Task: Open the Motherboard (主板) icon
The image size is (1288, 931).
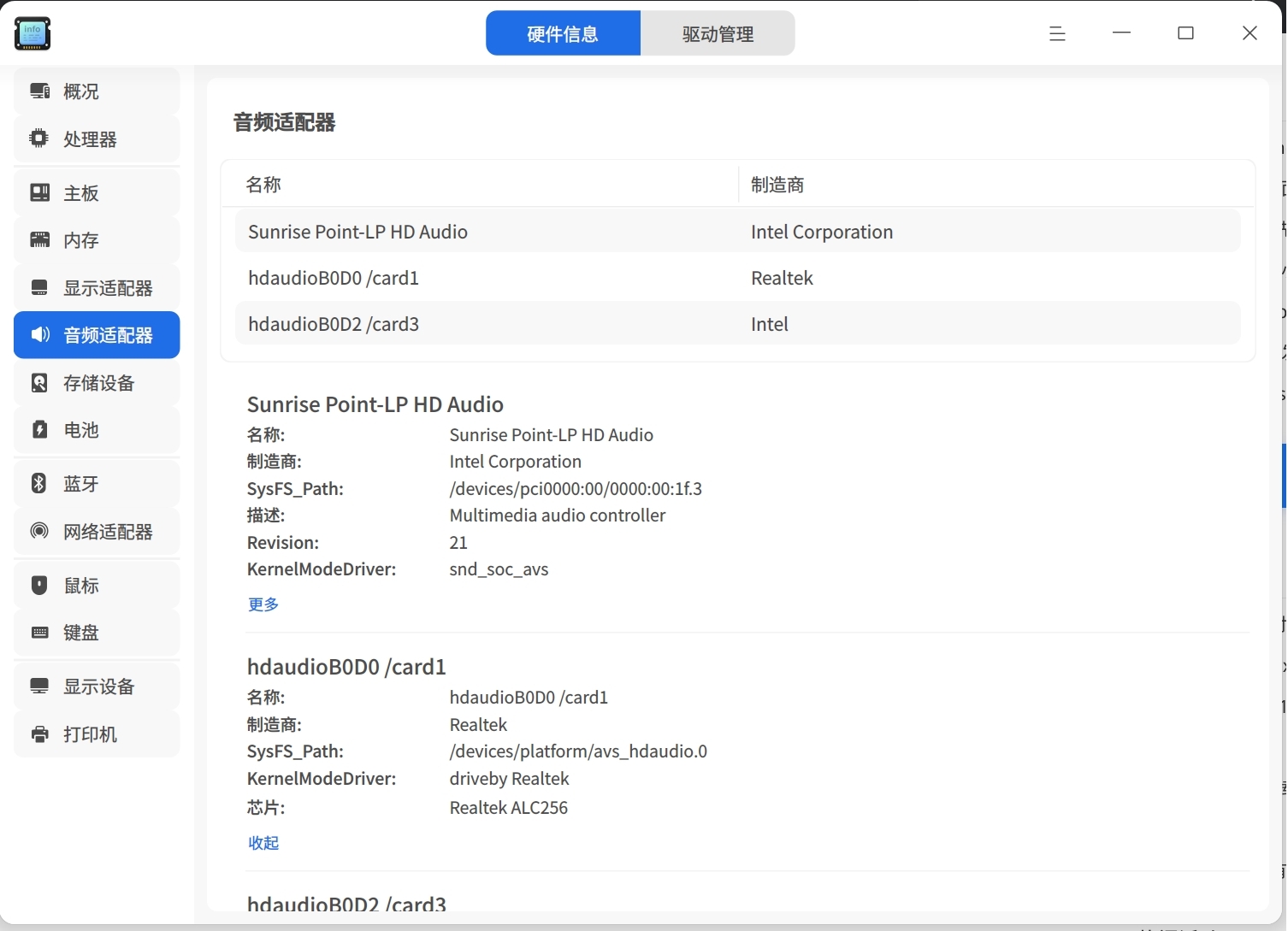Action: (39, 192)
